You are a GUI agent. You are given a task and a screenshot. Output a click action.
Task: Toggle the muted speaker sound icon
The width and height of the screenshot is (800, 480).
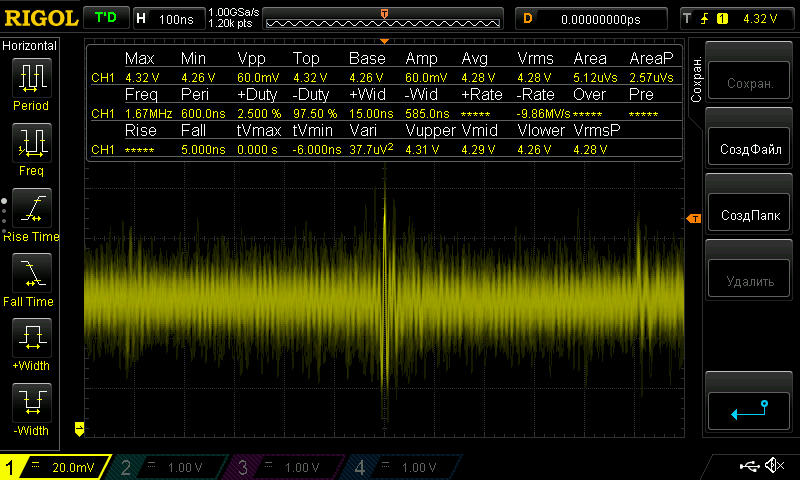tap(773, 466)
